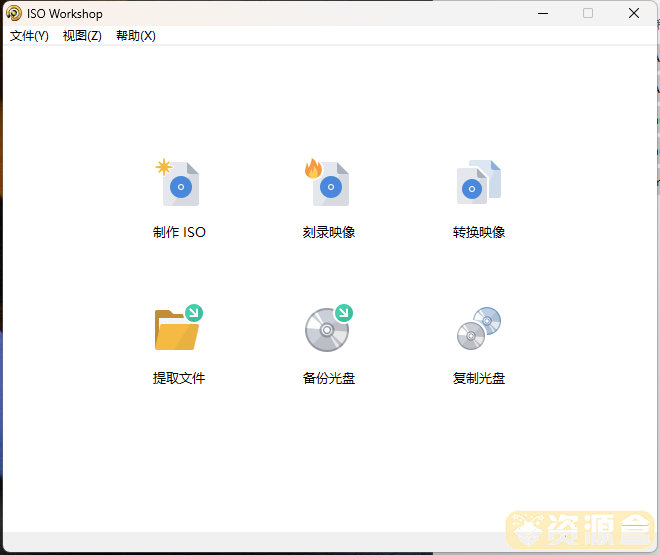Click the 备份光盘 text label

pos(329,378)
